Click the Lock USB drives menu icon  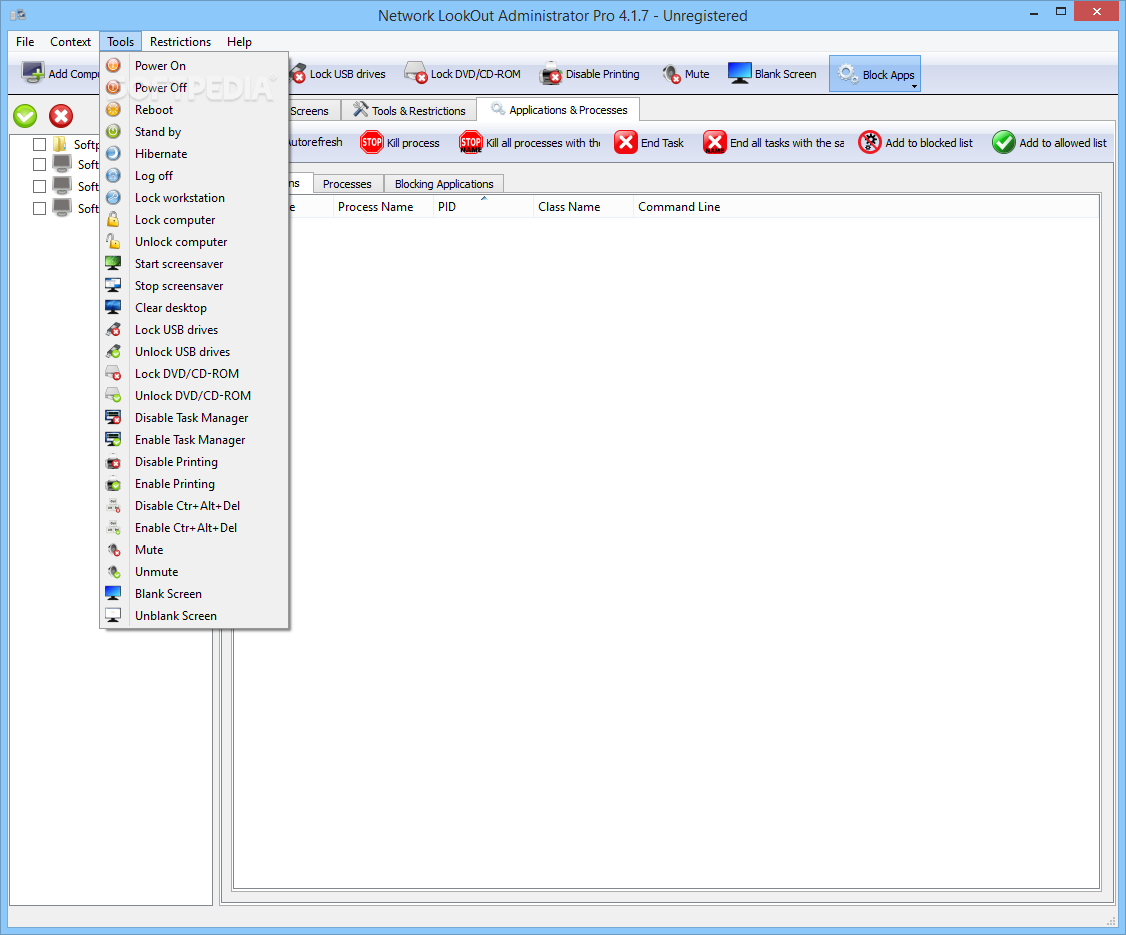click(x=113, y=330)
